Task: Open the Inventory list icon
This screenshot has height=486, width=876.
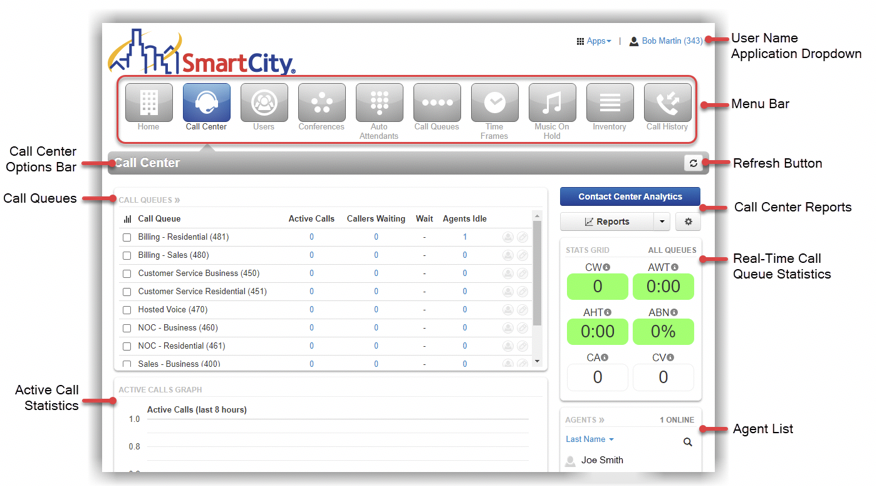Action: click(610, 103)
